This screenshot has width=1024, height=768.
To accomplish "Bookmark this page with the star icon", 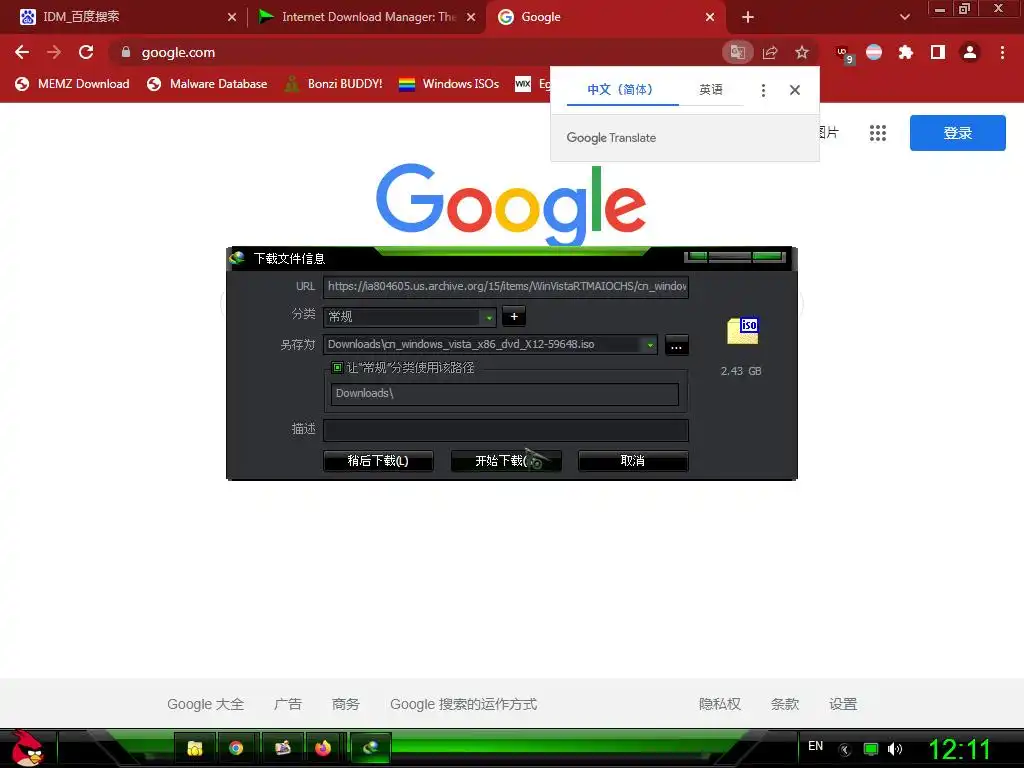I will [x=802, y=52].
